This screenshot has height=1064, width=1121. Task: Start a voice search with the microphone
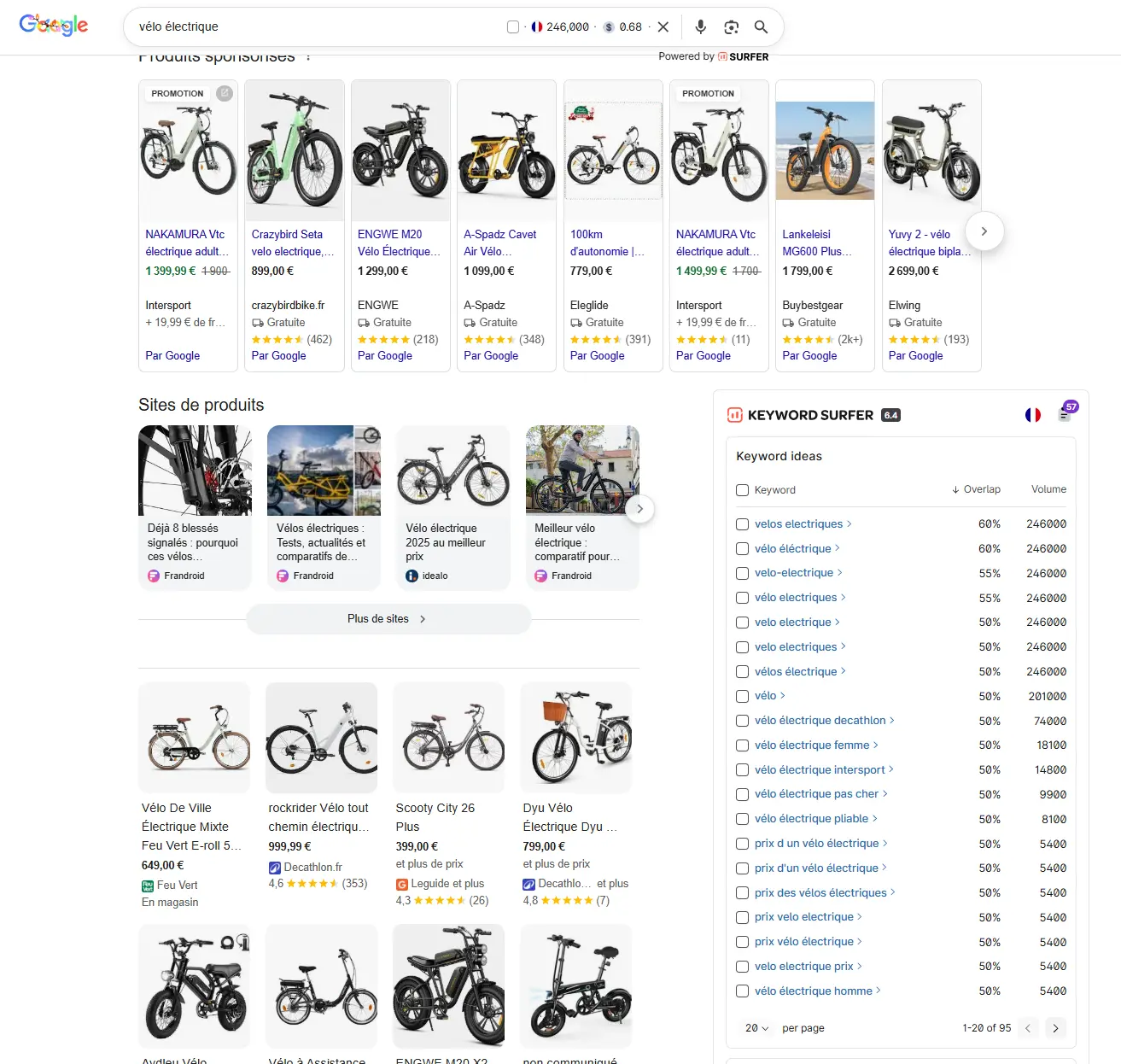(x=700, y=27)
